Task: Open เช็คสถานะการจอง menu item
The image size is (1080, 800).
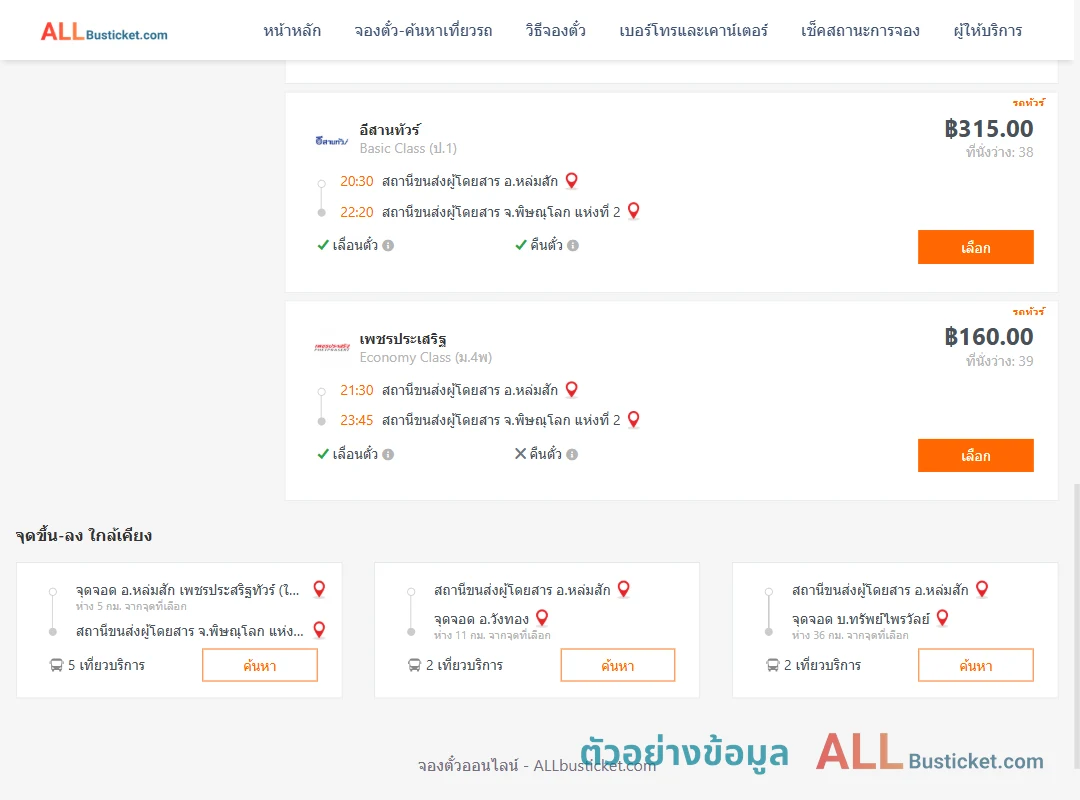Action: click(860, 31)
